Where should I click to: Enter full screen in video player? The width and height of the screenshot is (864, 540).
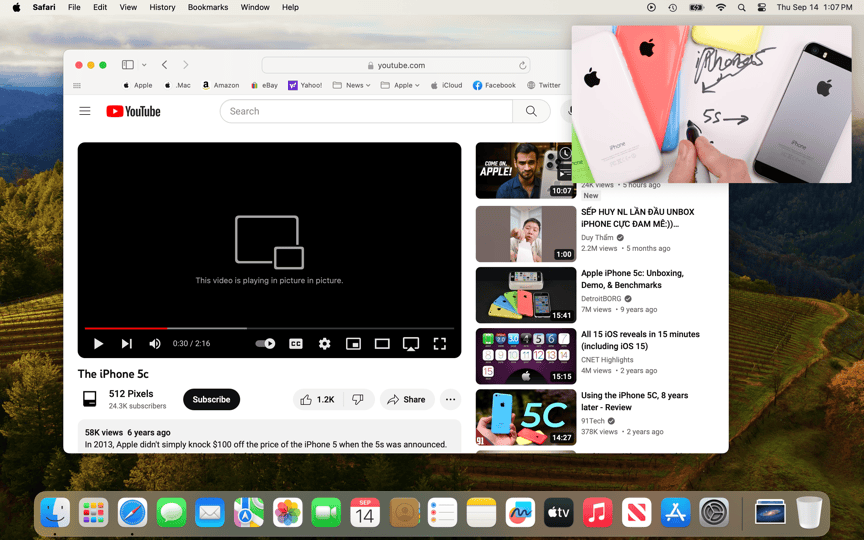439,344
